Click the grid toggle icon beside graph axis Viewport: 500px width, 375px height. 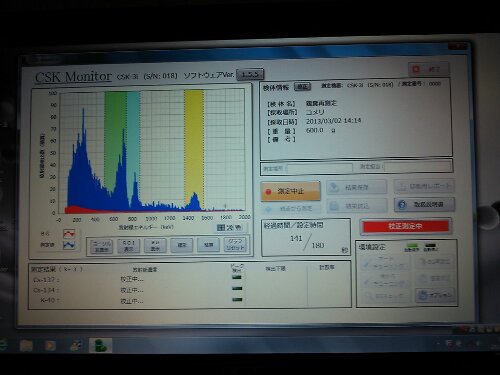click(x=221, y=228)
